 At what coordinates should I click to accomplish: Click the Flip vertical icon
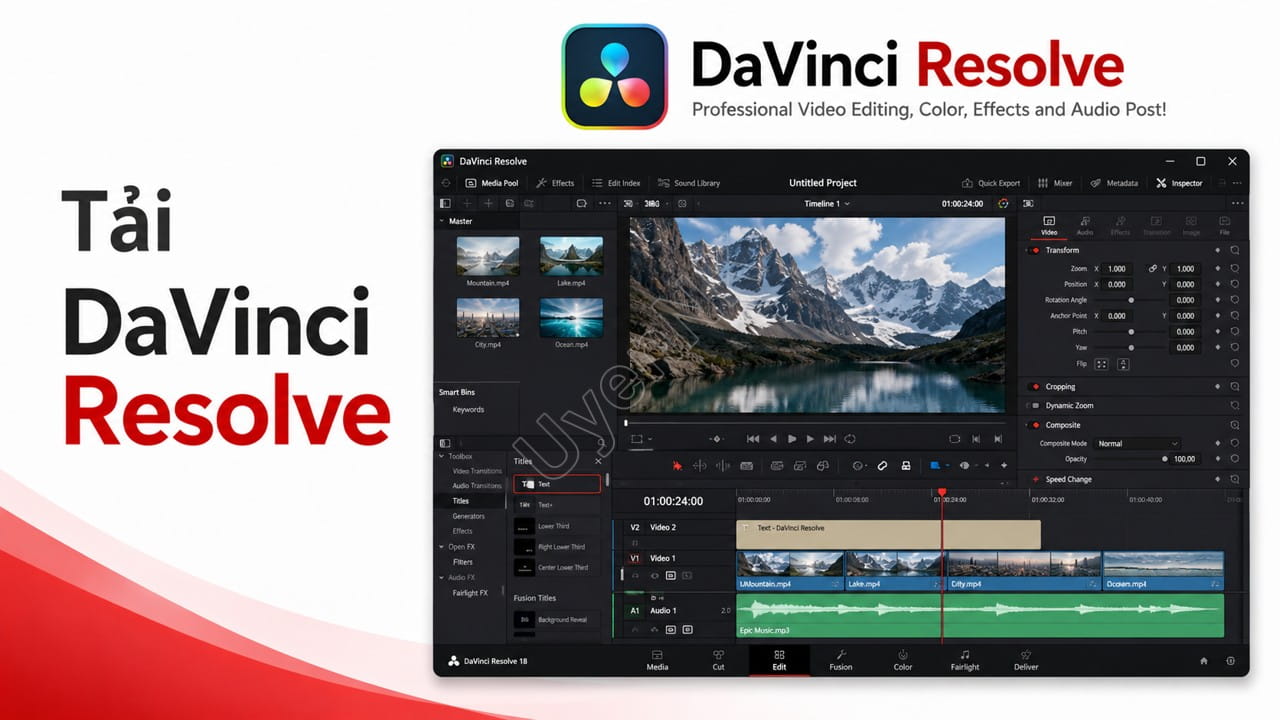click(1123, 364)
